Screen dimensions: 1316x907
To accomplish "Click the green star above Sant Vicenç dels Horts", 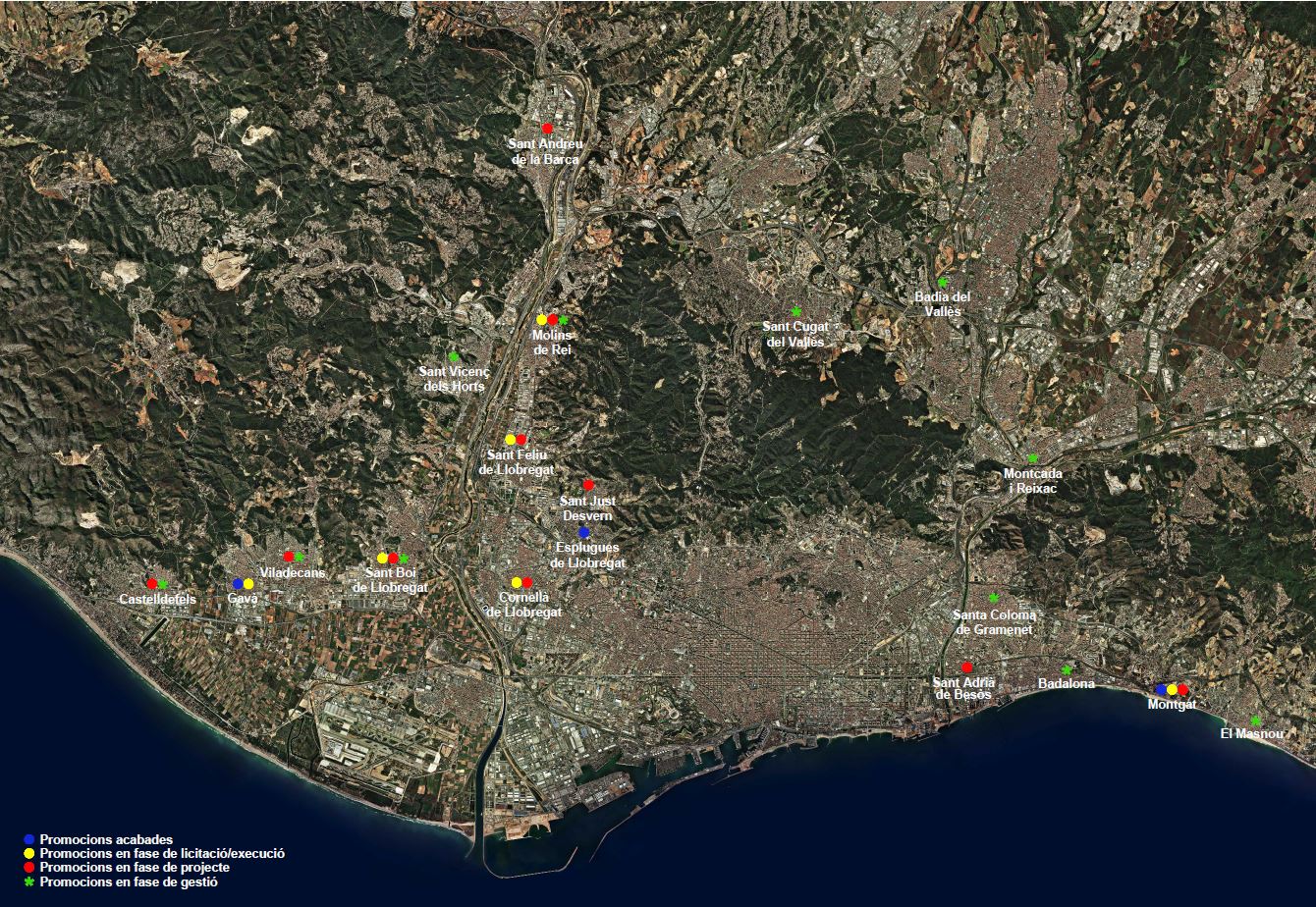I will pyautogui.click(x=454, y=357).
